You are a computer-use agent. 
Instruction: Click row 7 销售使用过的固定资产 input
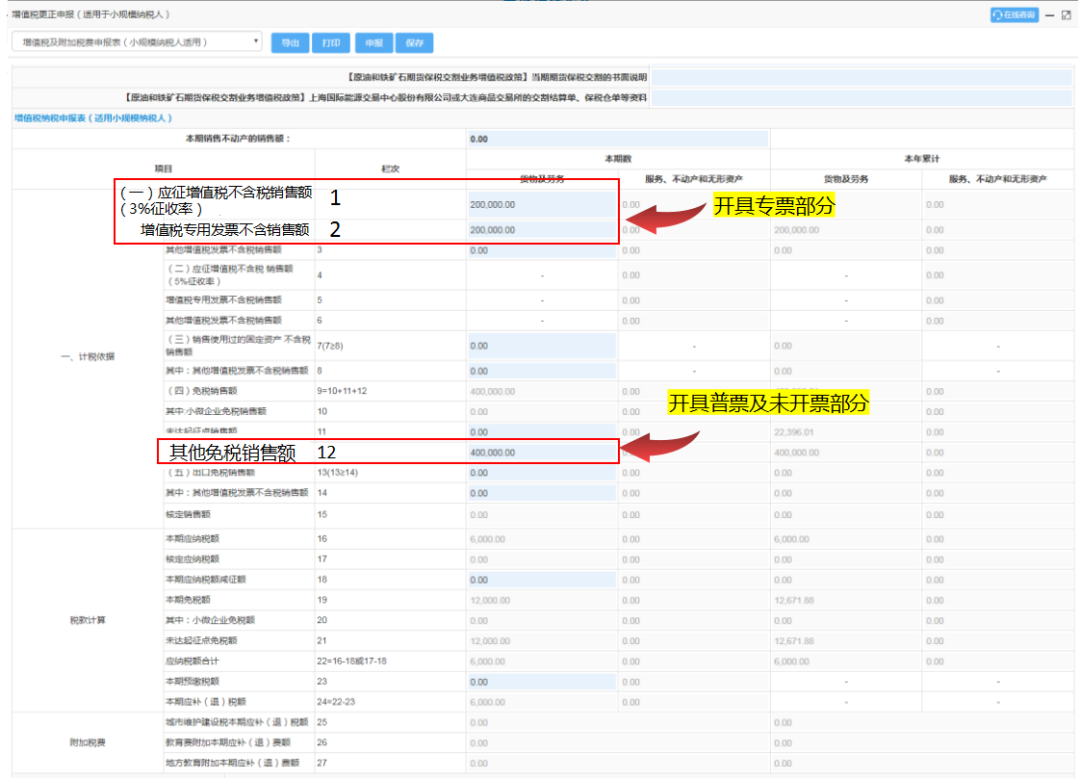coord(541,345)
